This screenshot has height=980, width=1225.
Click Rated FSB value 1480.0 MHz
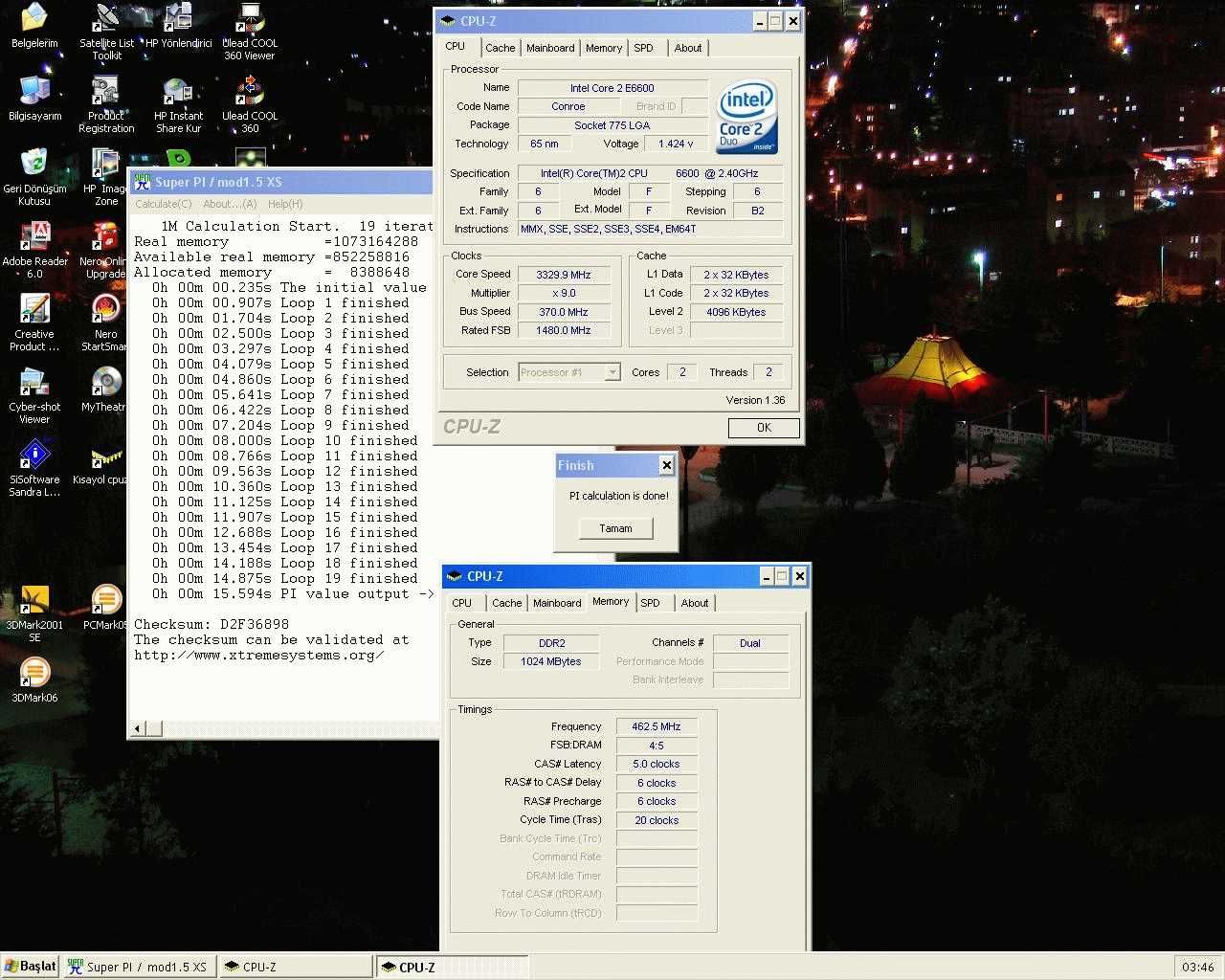(563, 330)
